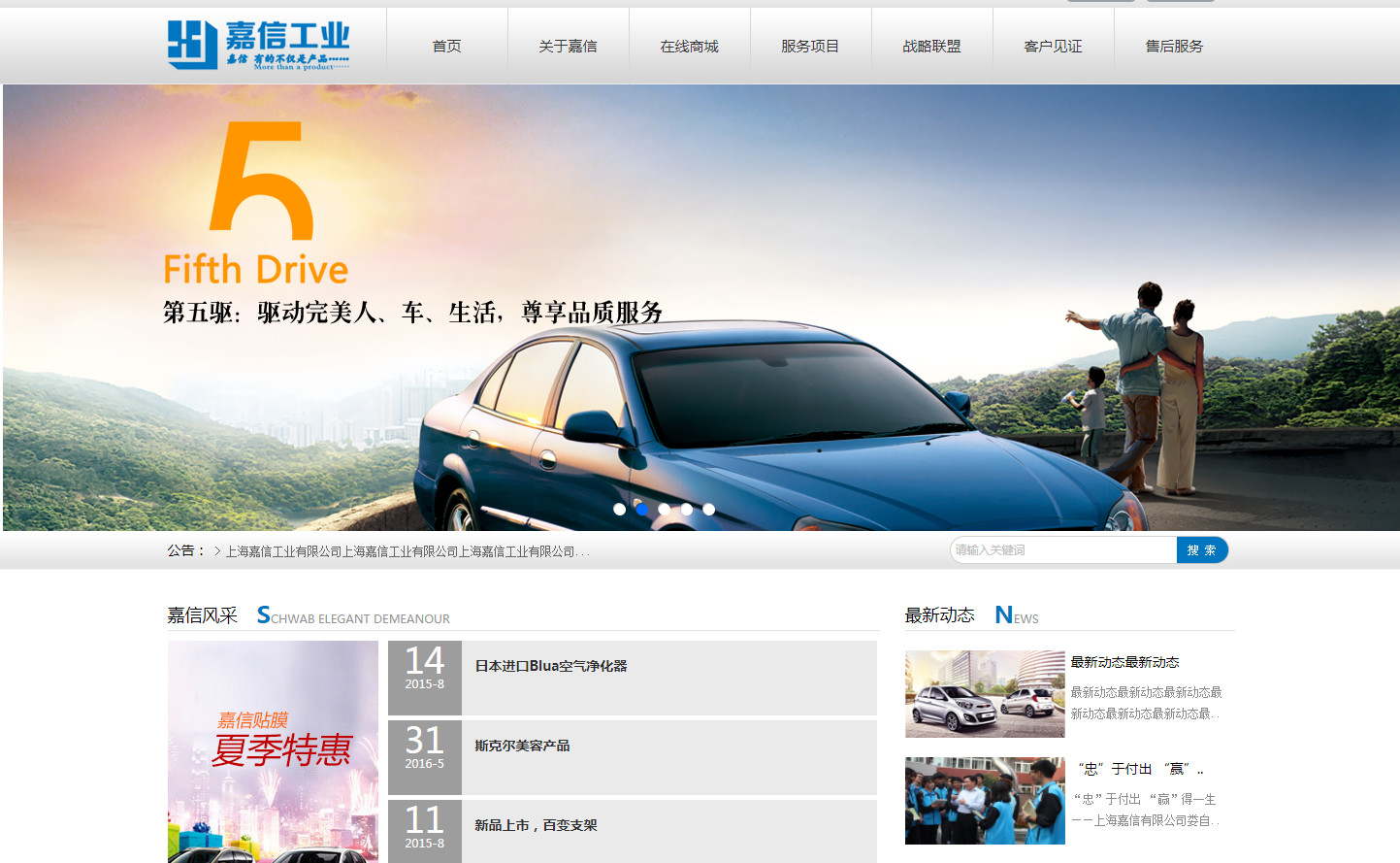The height and width of the screenshot is (863, 1400).
Task: Go to 关于嘉信 menu page
Action: [568, 47]
